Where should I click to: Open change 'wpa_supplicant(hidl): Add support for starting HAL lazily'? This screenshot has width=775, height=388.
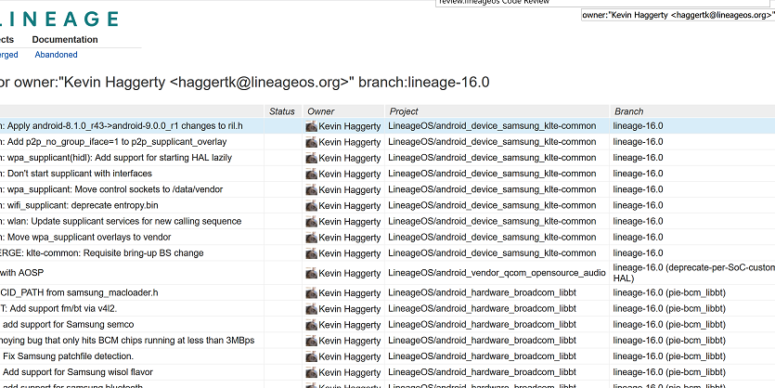tap(119, 158)
